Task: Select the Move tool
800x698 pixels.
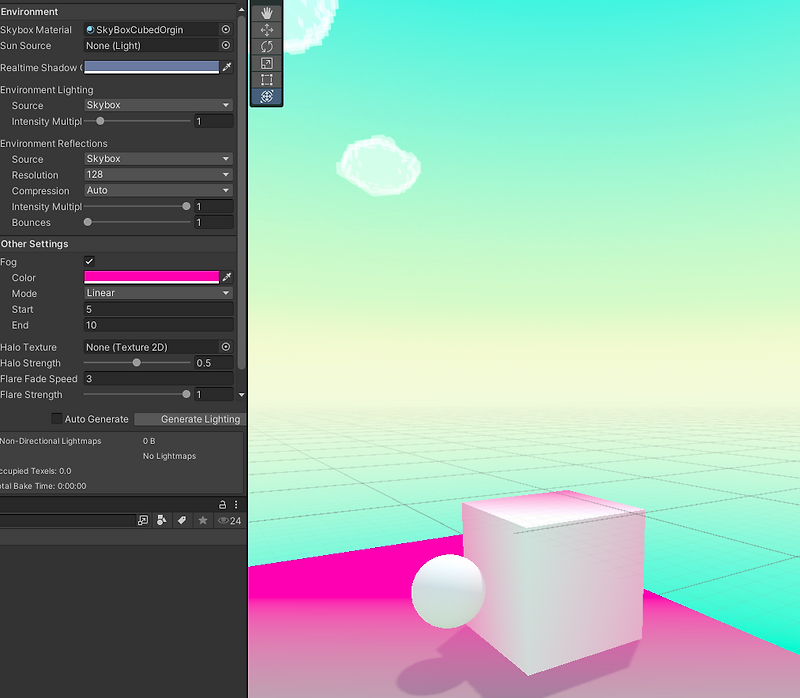Action: [265, 30]
